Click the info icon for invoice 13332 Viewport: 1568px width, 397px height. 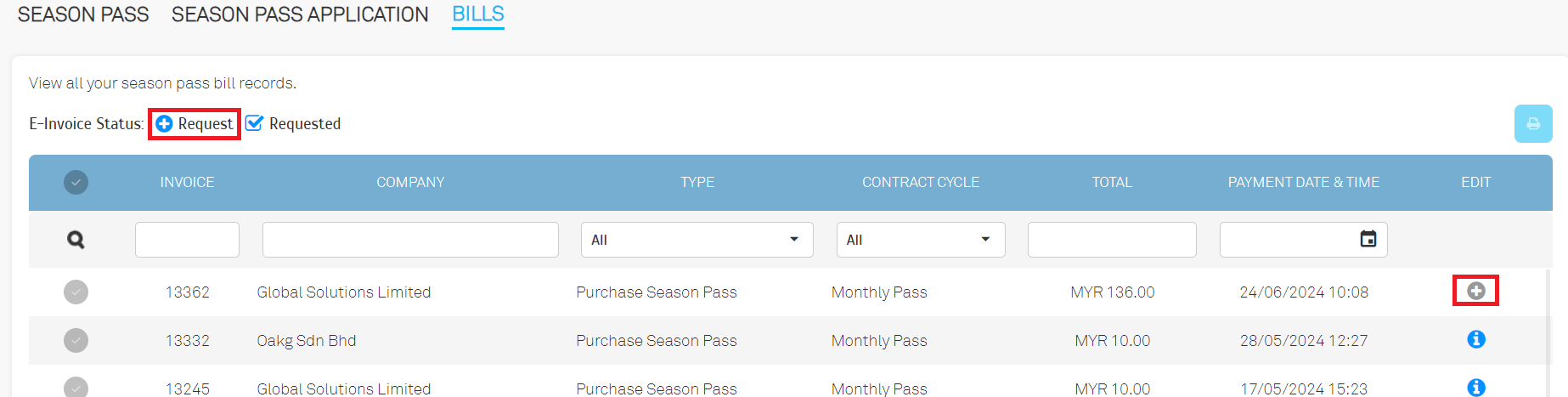click(1476, 339)
